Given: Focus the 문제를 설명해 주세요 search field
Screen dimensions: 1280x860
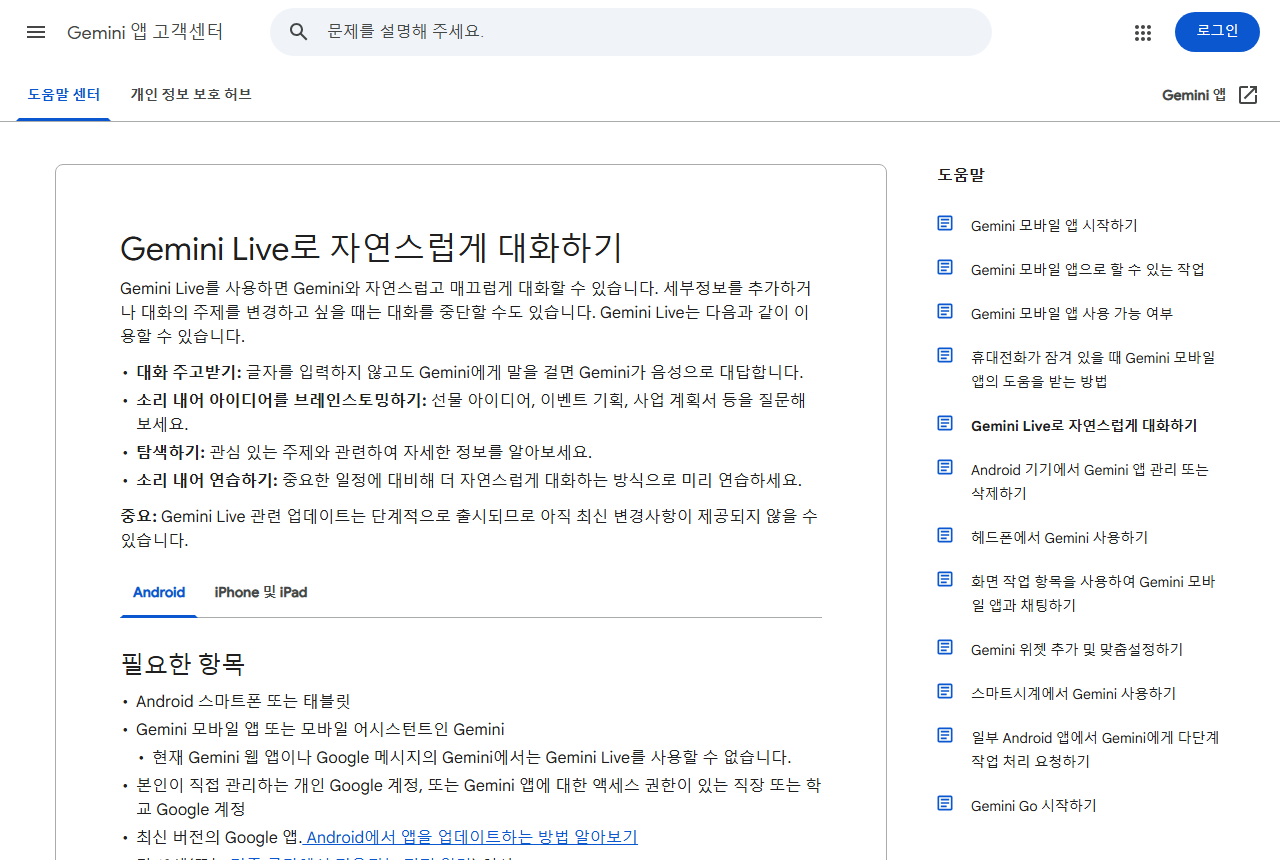Looking at the screenshot, I should point(631,32).
